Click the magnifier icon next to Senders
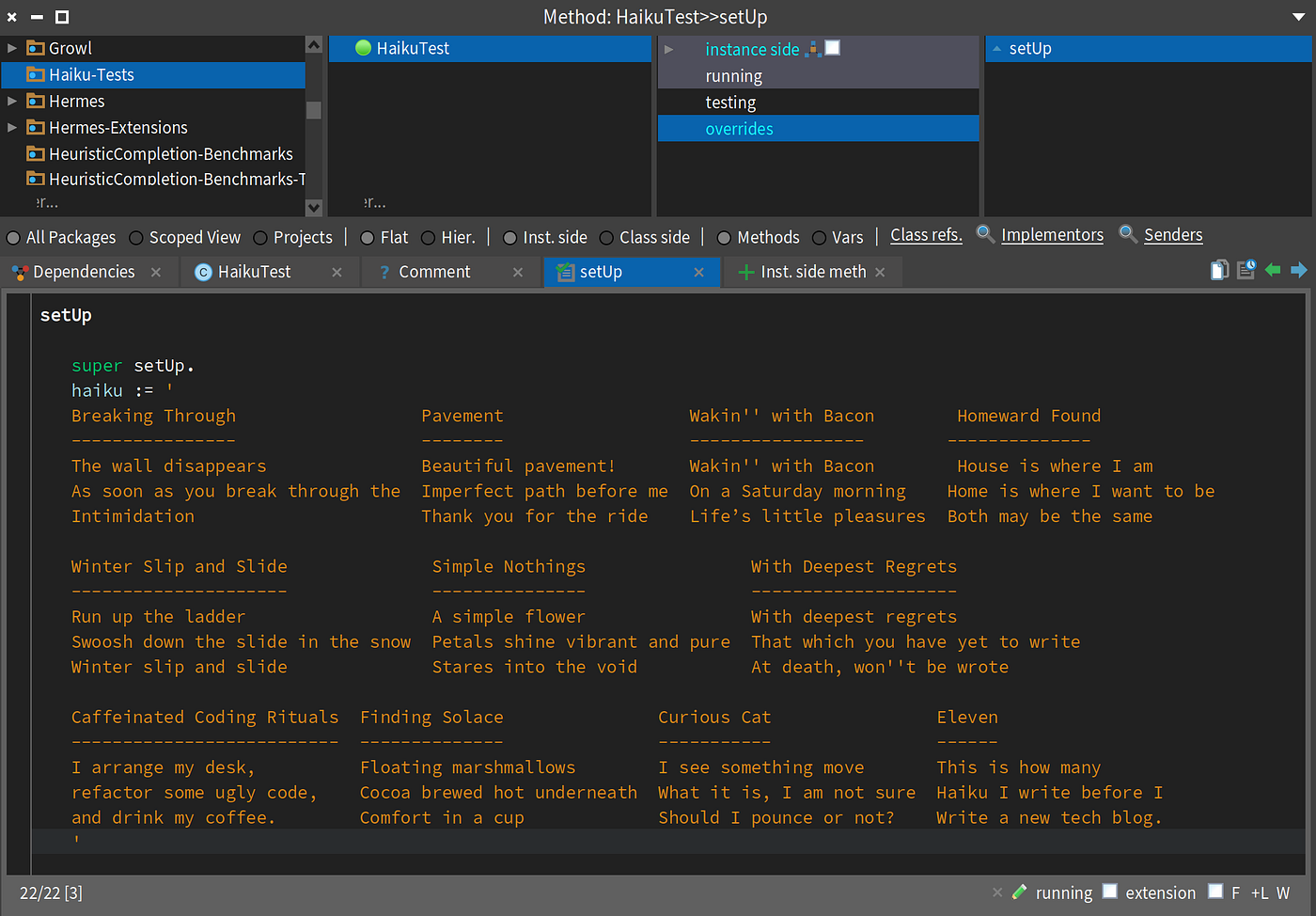 1128,233
